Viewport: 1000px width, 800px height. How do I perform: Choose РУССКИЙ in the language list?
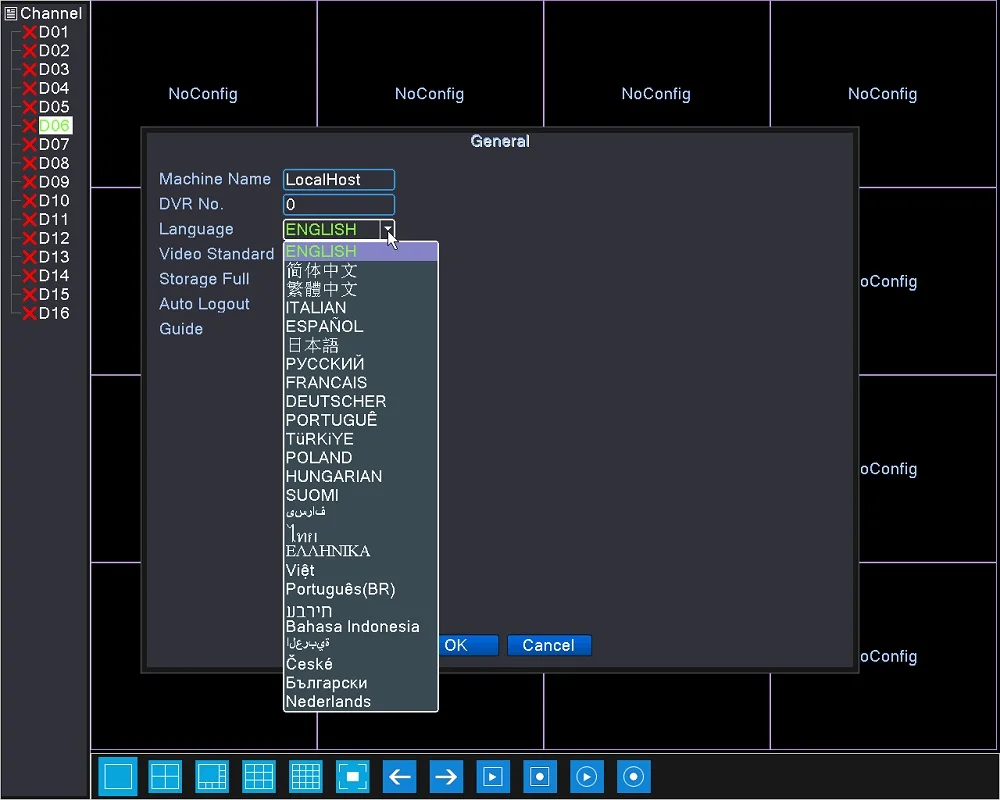(360, 364)
